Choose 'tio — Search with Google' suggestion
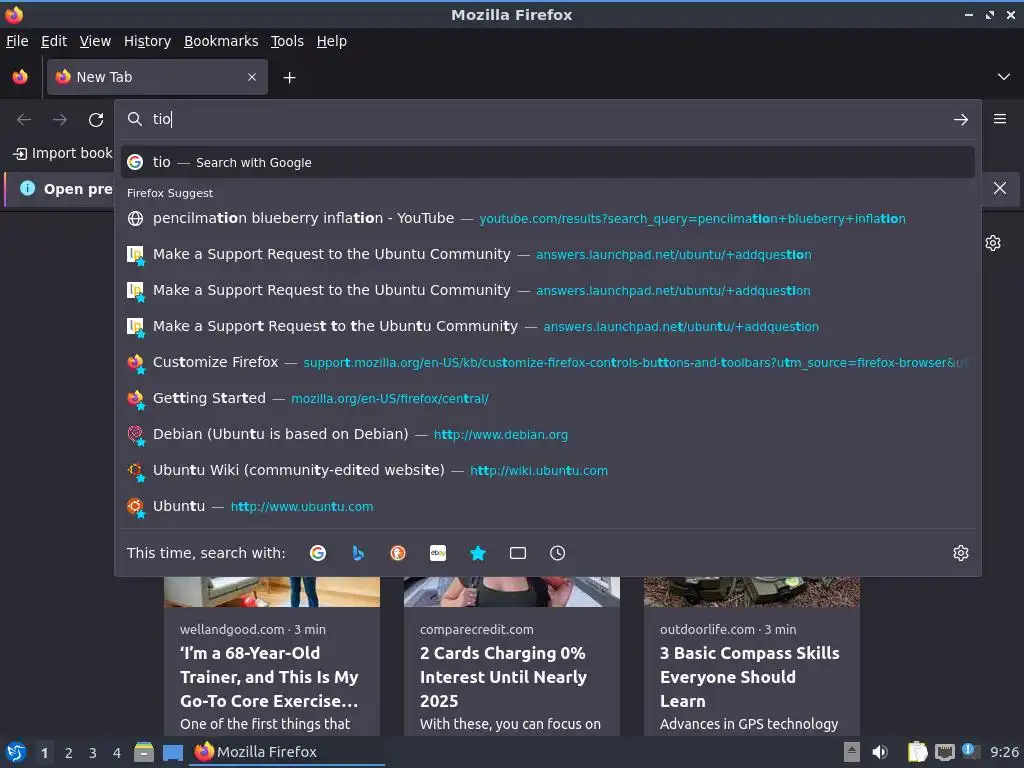 click(548, 162)
